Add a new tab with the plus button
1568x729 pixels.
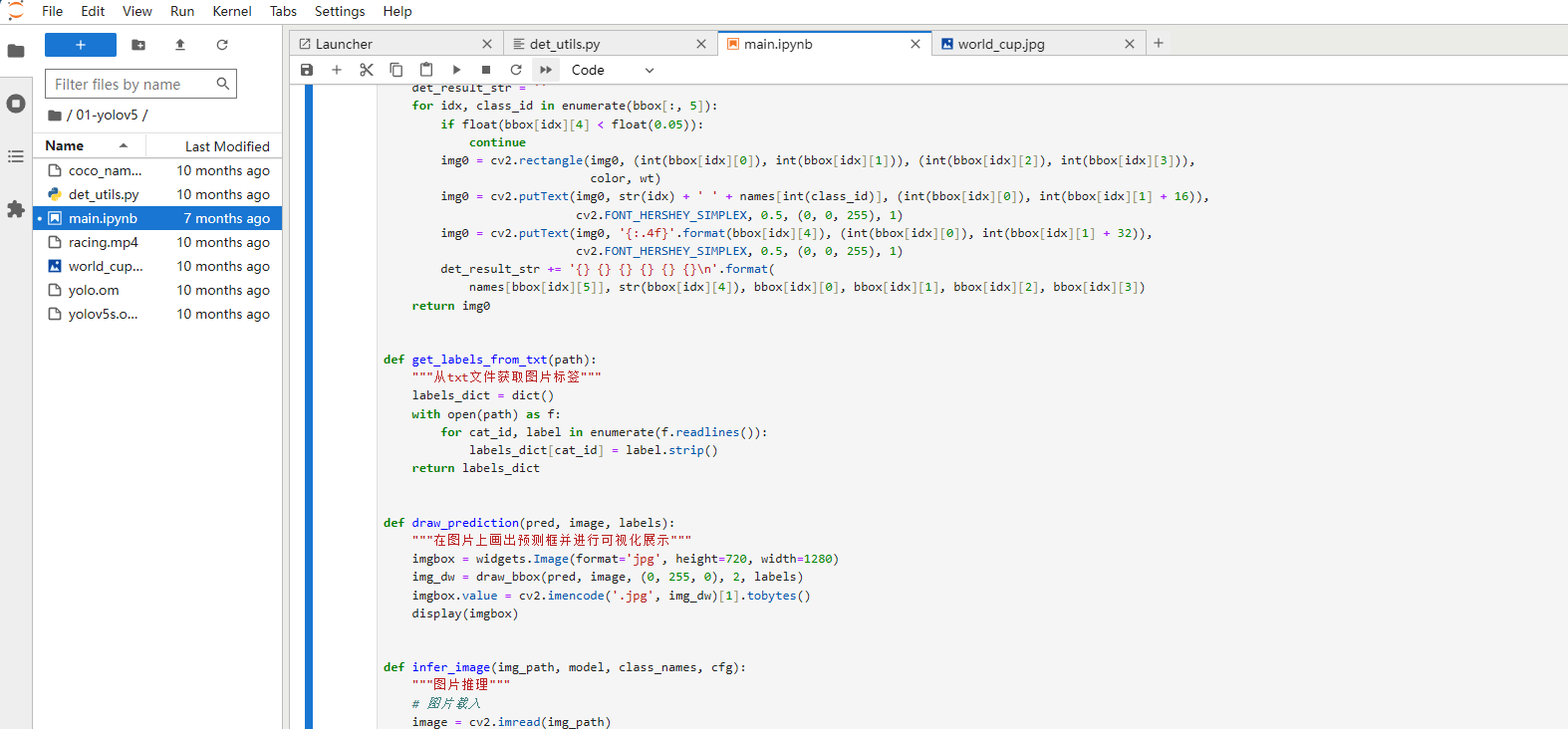point(1159,43)
